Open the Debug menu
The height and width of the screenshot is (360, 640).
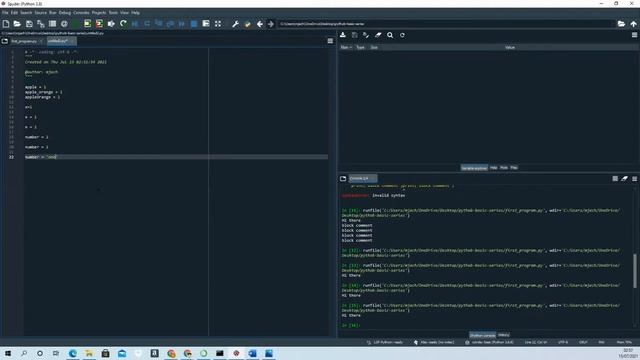click(64, 13)
